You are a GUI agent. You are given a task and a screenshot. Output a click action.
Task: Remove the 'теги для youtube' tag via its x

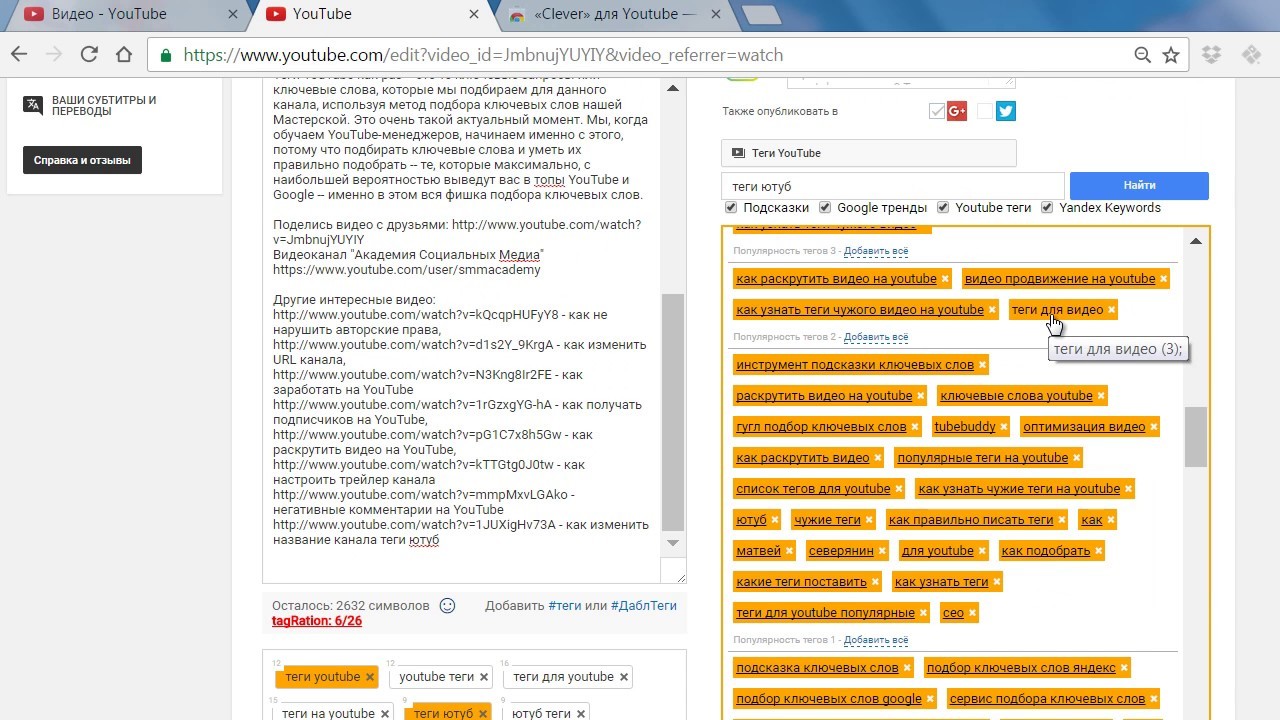coord(624,677)
